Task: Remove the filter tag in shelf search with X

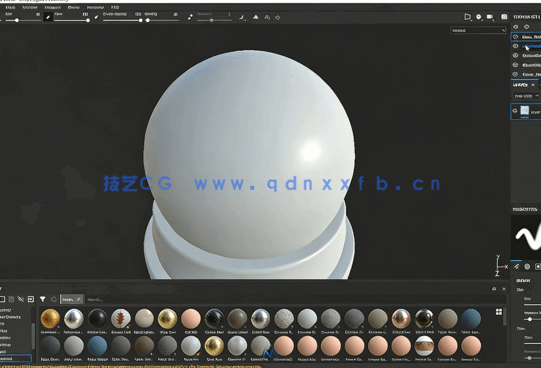Action: point(79,299)
